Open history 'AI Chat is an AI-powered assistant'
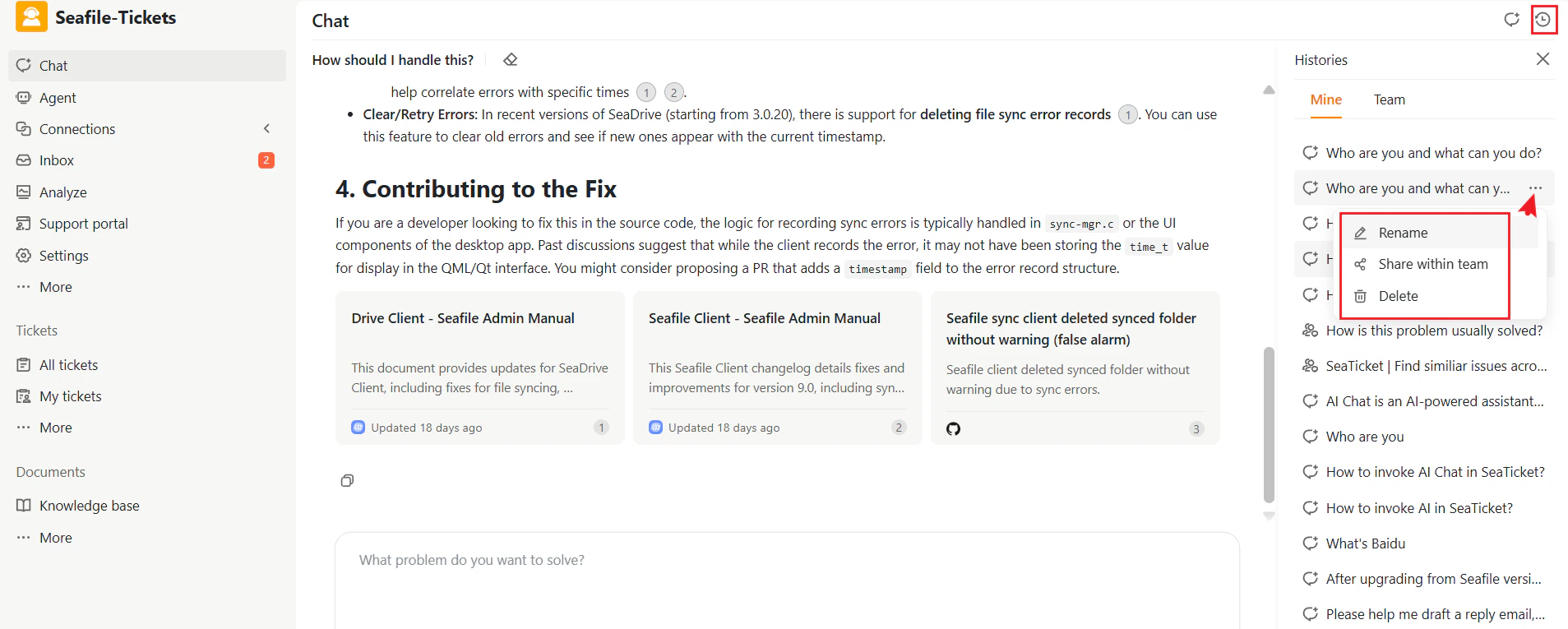The image size is (1568, 629). (1424, 401)
